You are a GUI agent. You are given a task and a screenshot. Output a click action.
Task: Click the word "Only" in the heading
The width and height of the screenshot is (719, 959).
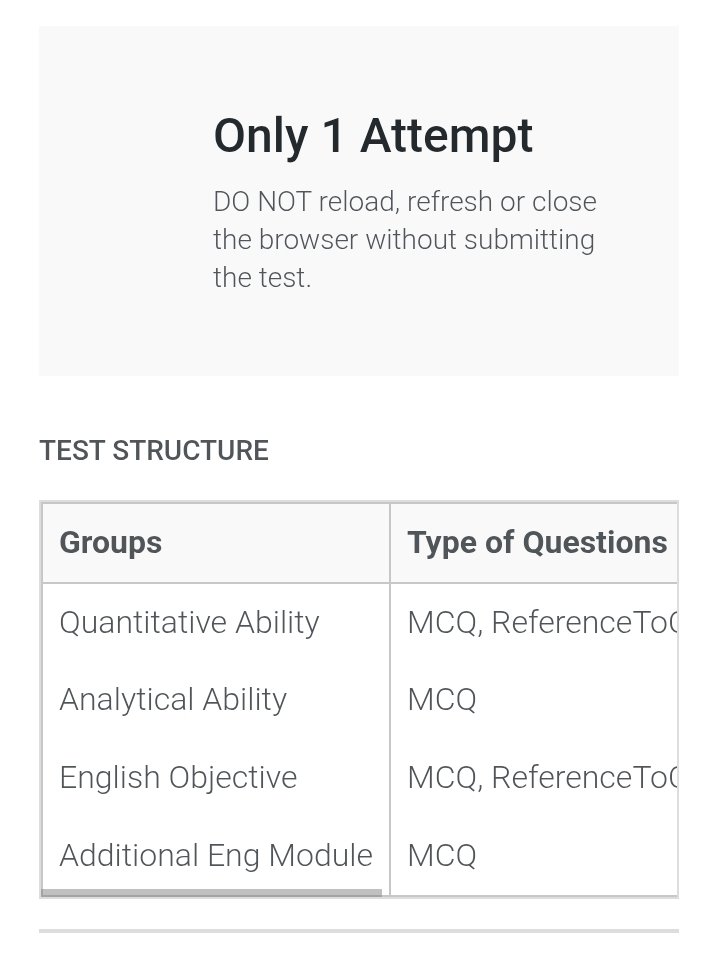pyautogui.click(x=260, y=136)
